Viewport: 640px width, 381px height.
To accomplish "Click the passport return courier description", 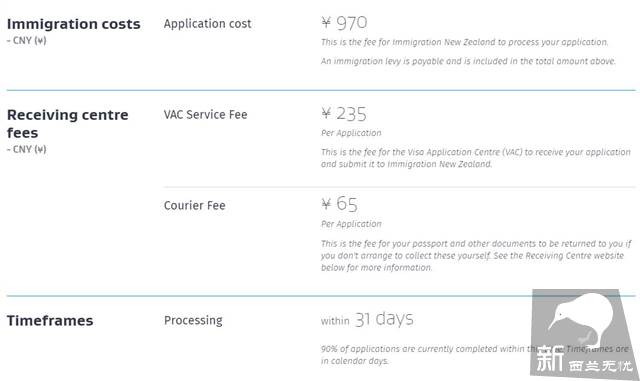I will (x=476, y=256).
